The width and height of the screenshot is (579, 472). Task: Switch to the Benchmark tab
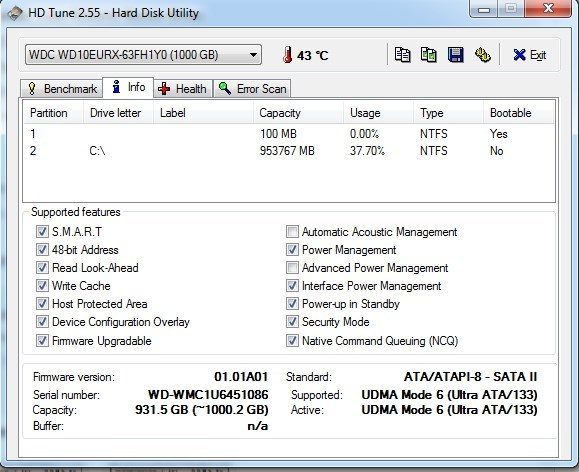pos(62,89)
